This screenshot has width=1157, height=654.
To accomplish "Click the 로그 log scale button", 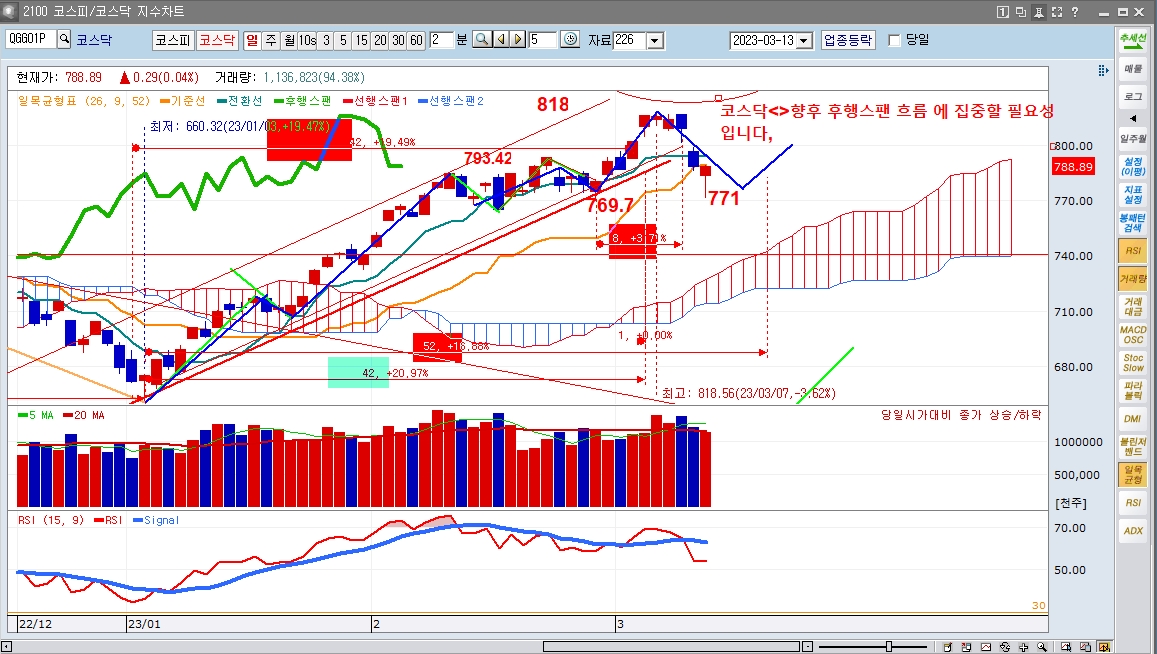I will [x=1133, y=97].
